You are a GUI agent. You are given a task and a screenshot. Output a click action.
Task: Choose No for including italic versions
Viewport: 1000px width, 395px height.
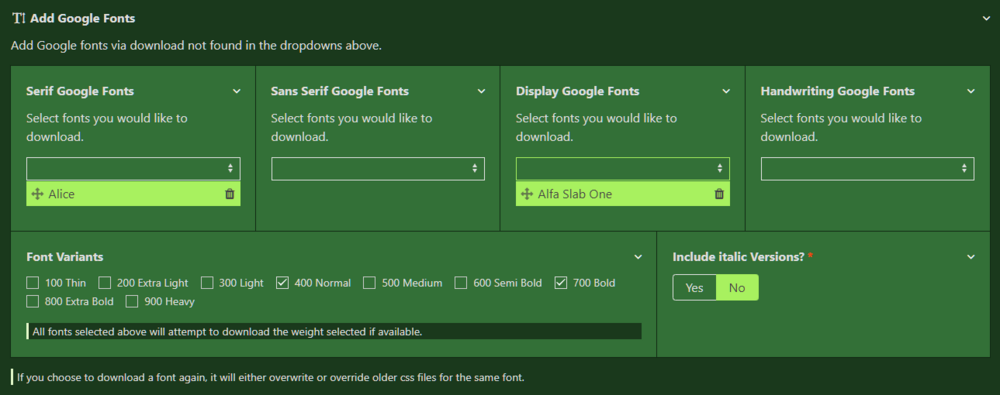[737, 288]
